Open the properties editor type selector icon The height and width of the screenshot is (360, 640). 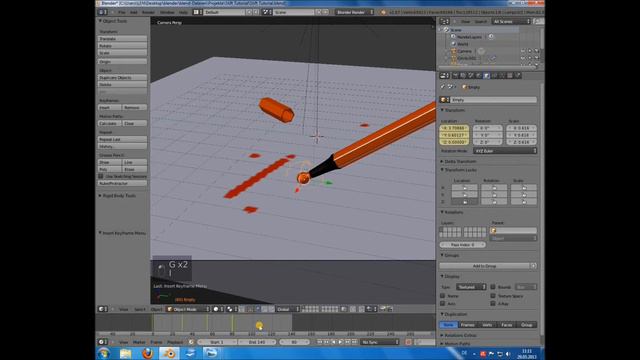click(444, 76)
